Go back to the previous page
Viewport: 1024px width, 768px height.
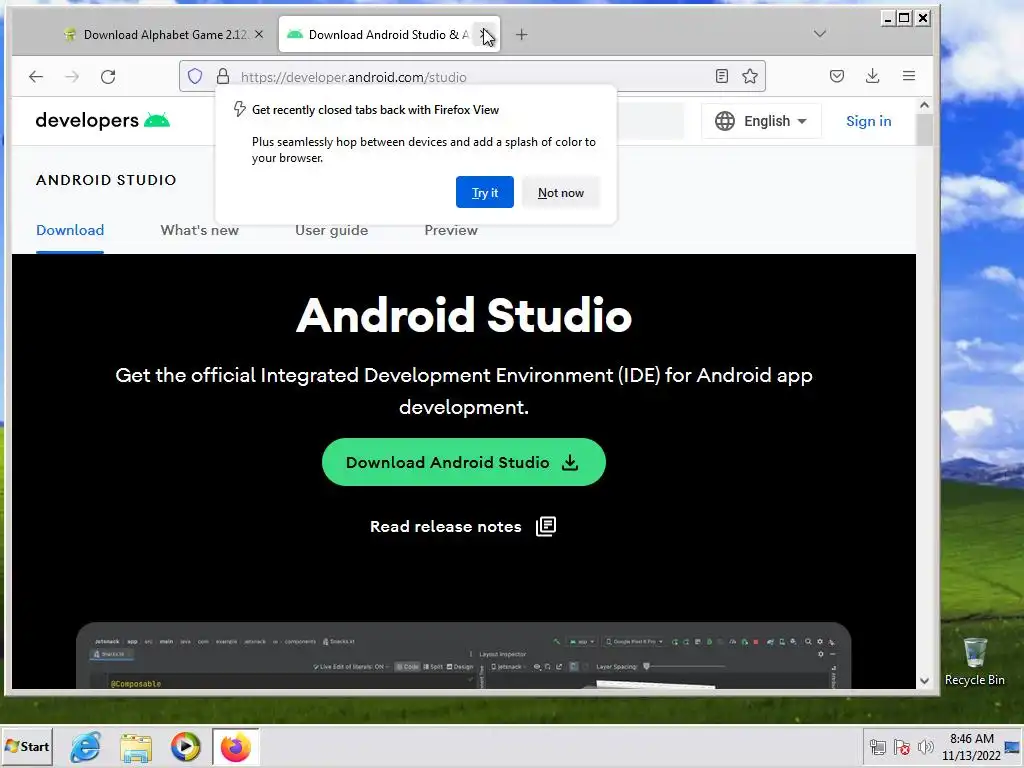[x=36, y=76]
